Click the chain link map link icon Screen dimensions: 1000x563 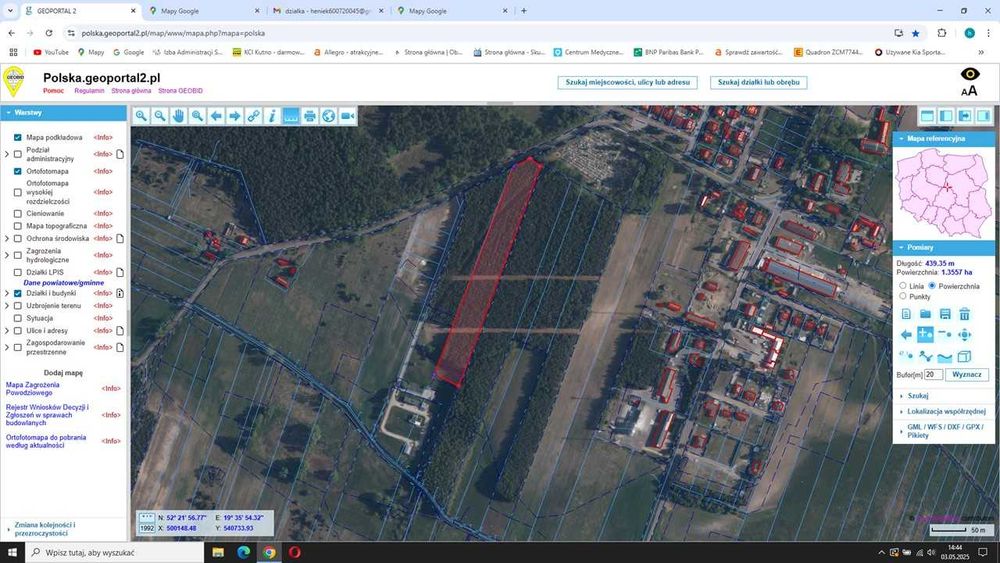pos(254,116)
